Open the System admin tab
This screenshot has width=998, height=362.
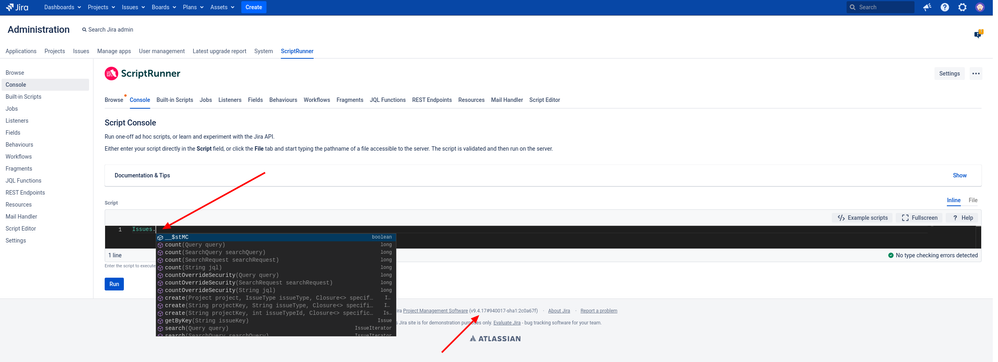[264, 51]
